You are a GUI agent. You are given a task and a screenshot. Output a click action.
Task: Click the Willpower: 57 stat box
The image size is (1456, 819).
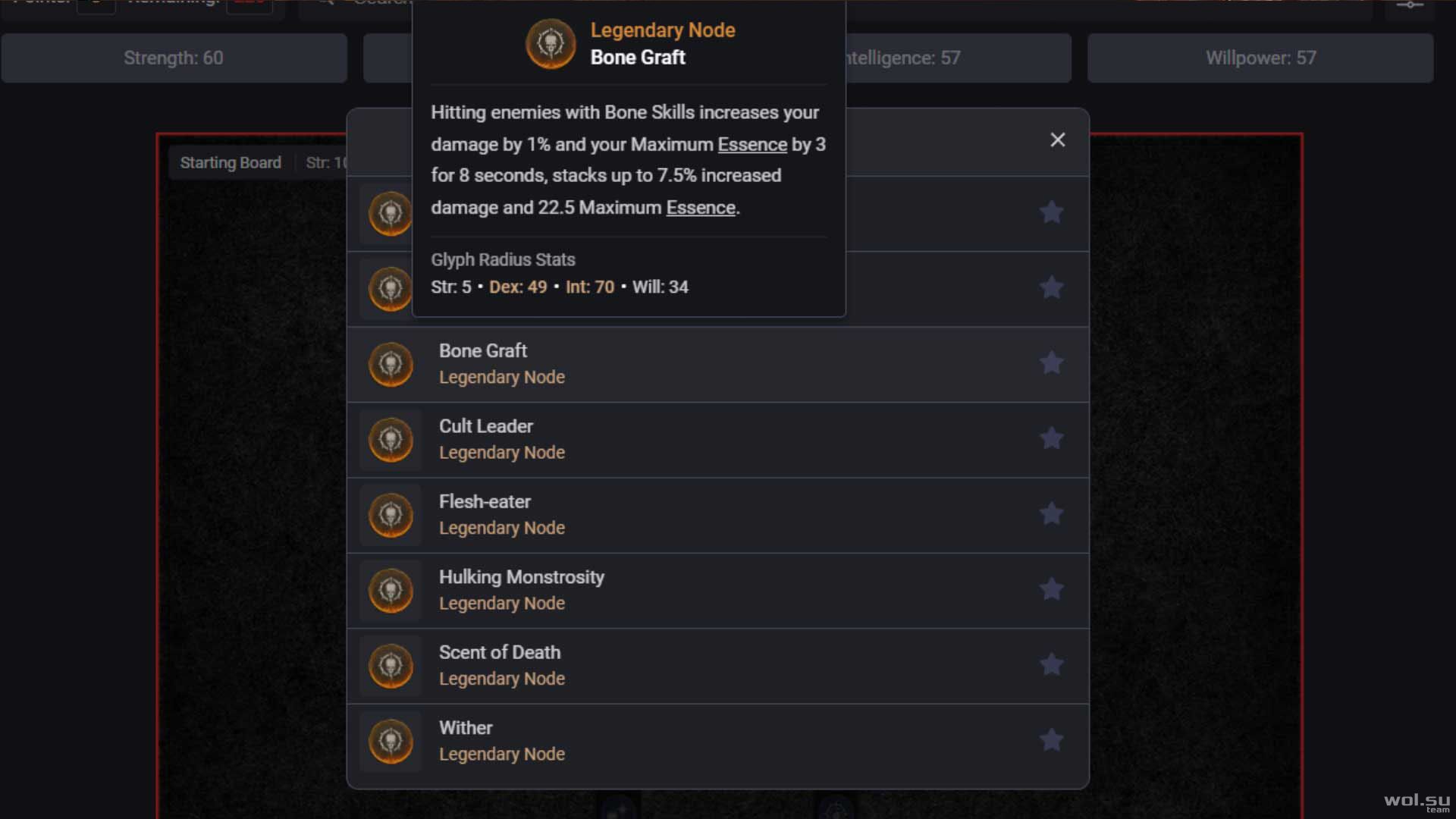click(1260, 58)
